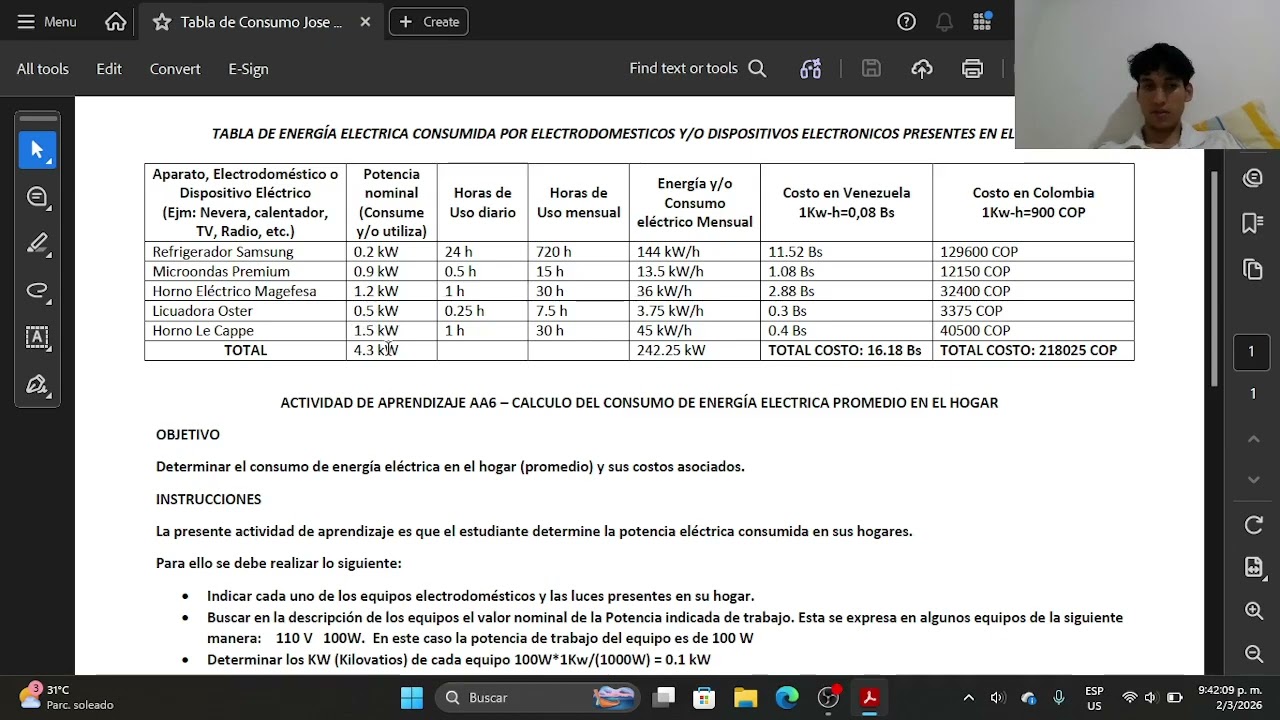Open the Edit menu item

[109, 69]
